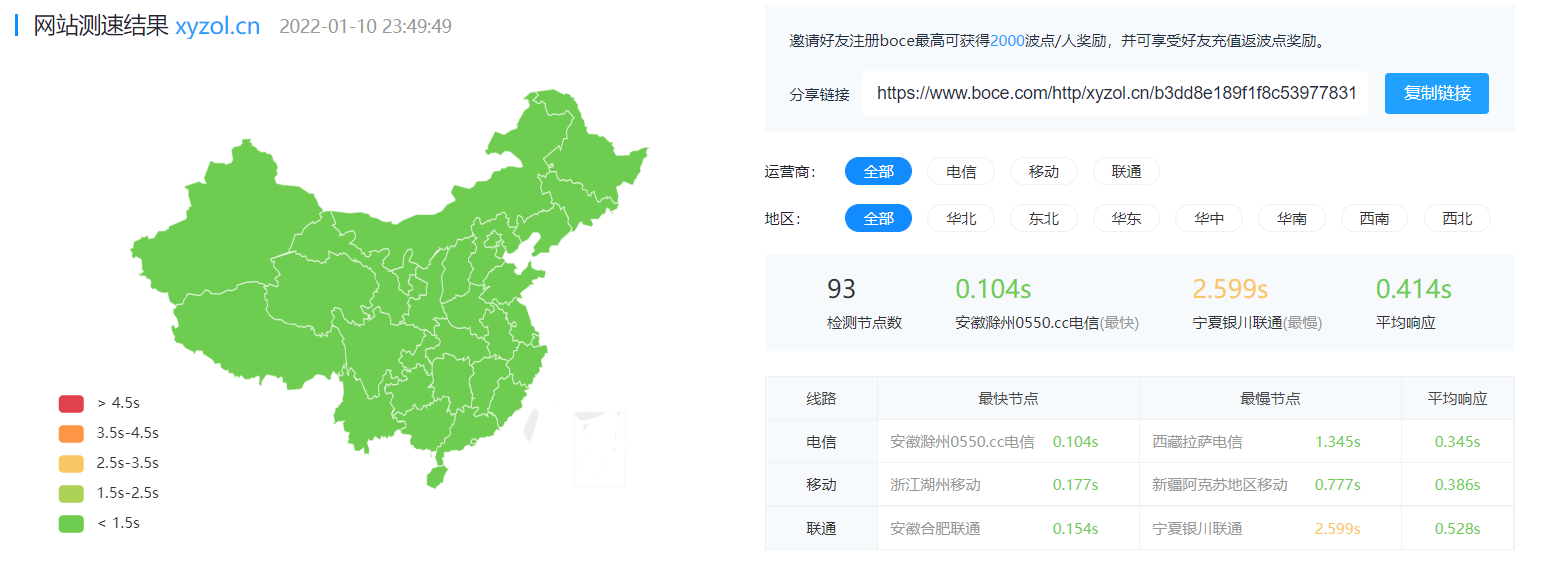
Task: Click the red > 4.5s legend swatch
Action: (71, 403)
